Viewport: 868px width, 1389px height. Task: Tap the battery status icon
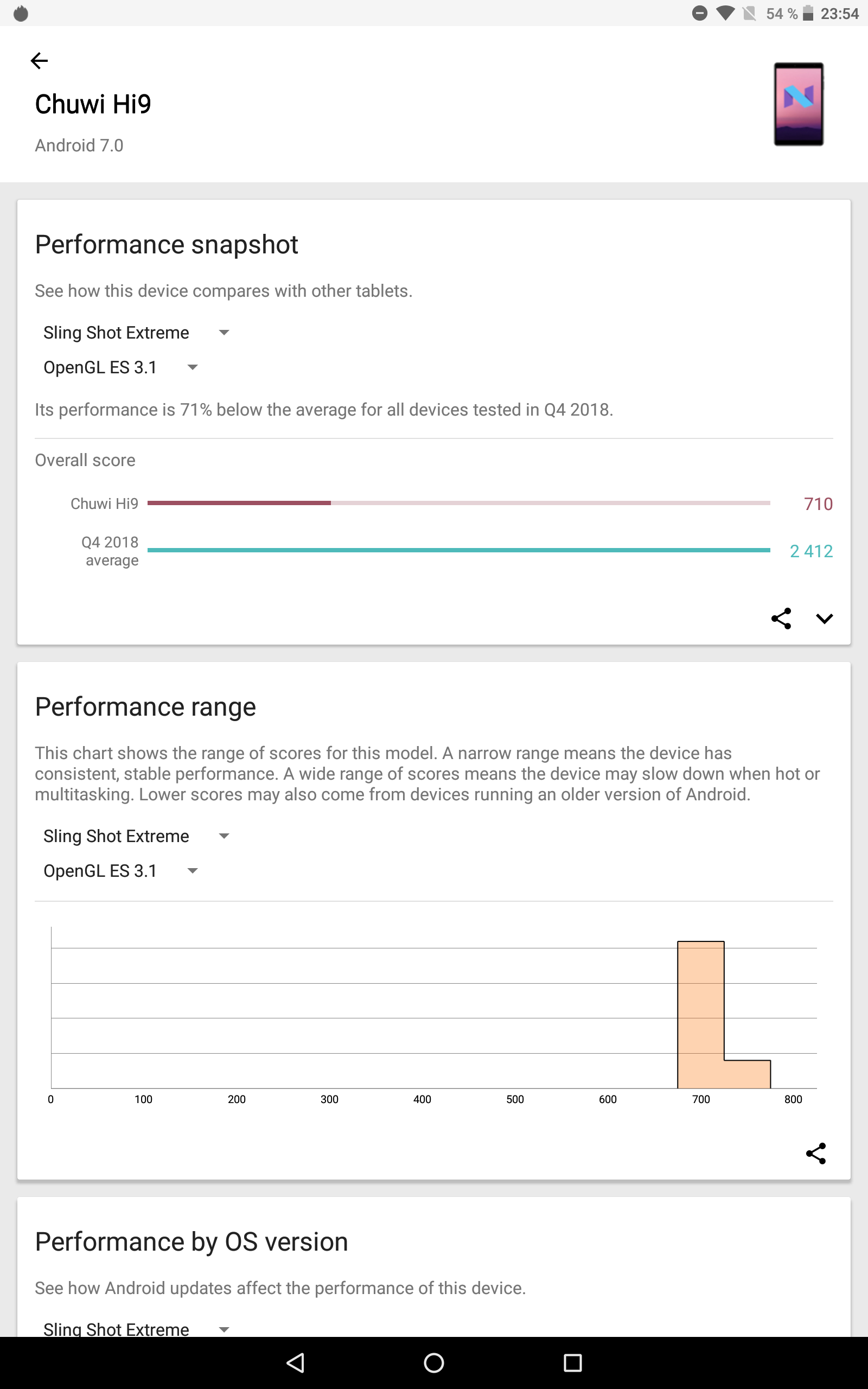tap(808, 13)
